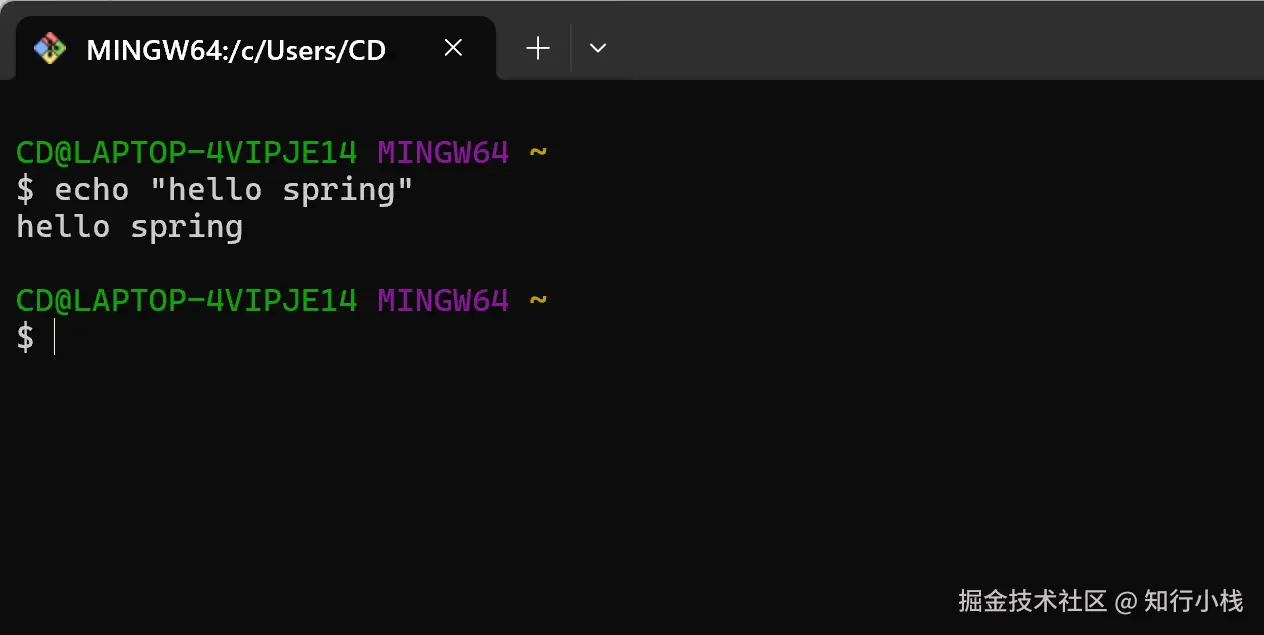1264x635 pixels.
Task: Click the dollar sign before the echo command
Action: click(x=25, y=190)
